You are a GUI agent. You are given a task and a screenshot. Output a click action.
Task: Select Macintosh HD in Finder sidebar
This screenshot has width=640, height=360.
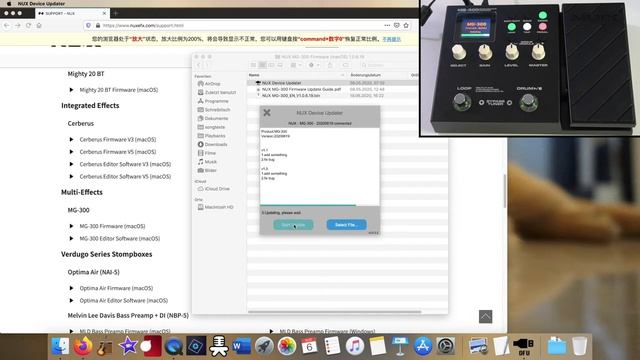coord(216,207)
